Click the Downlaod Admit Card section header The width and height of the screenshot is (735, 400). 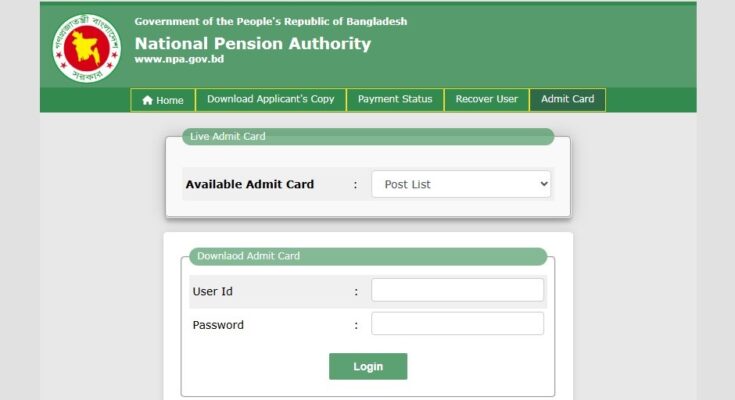(368, 256)
